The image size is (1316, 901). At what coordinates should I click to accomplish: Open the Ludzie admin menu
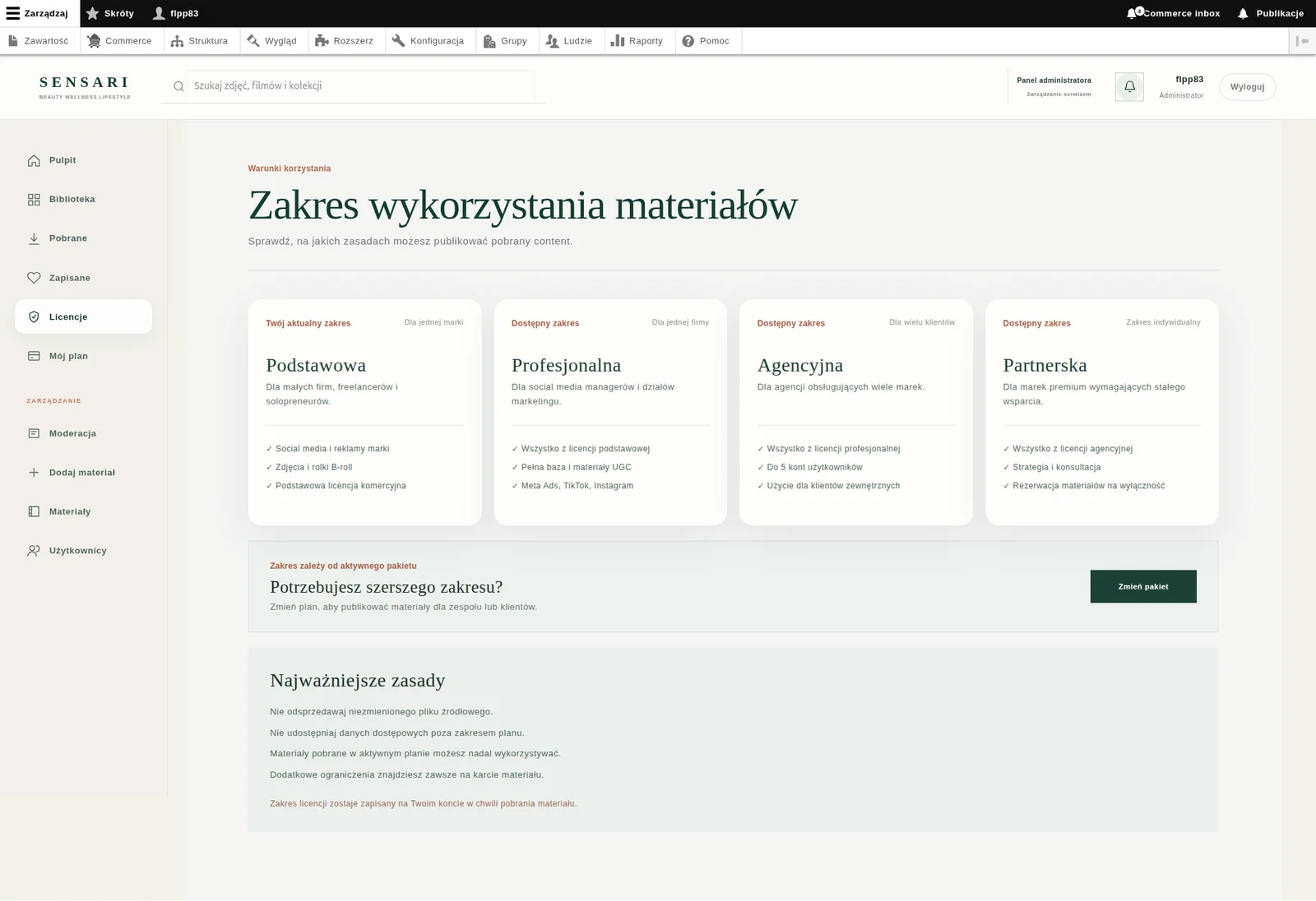(570, 41)
